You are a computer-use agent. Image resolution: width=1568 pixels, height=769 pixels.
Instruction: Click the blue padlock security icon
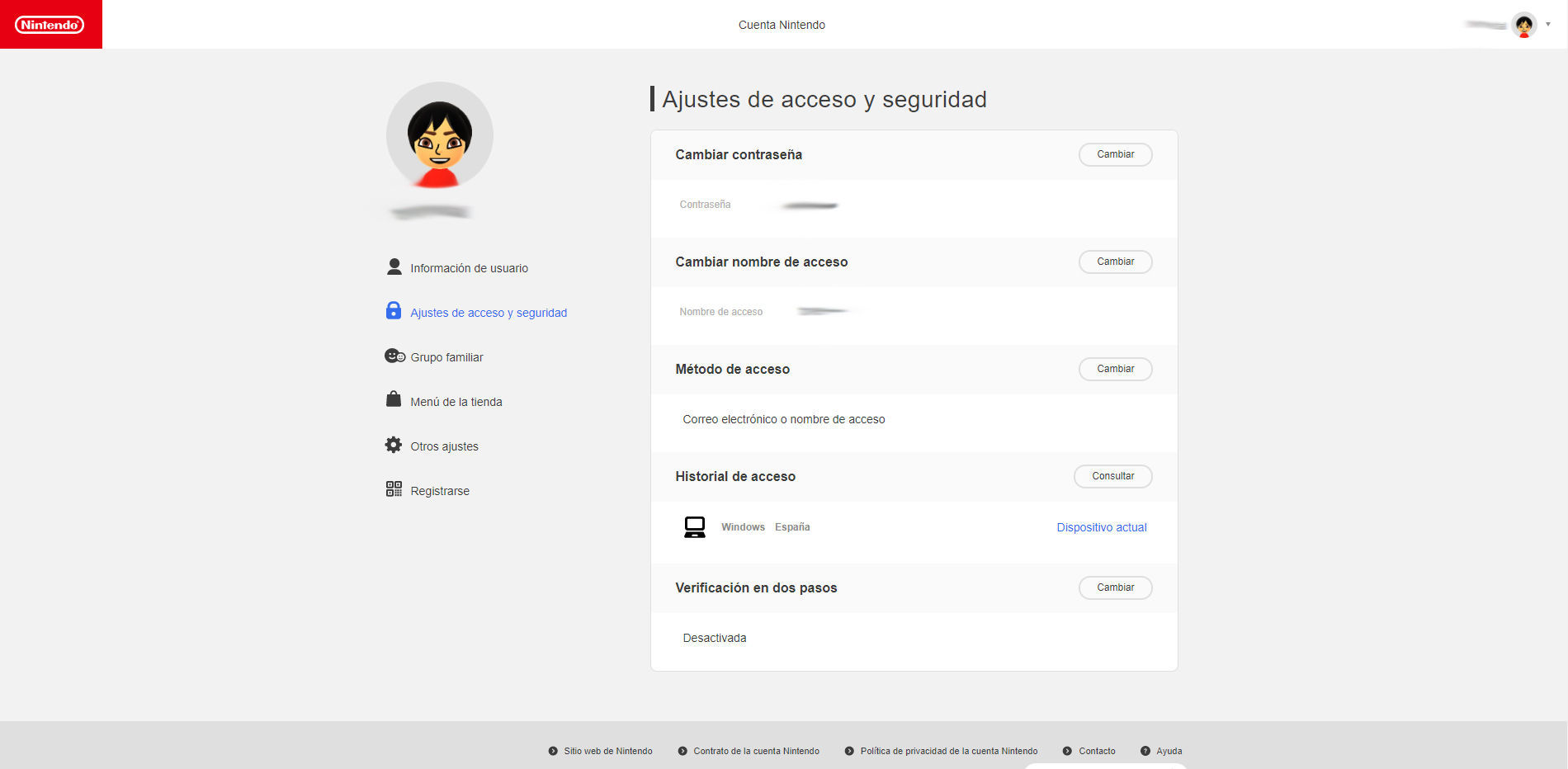point(394,311)
